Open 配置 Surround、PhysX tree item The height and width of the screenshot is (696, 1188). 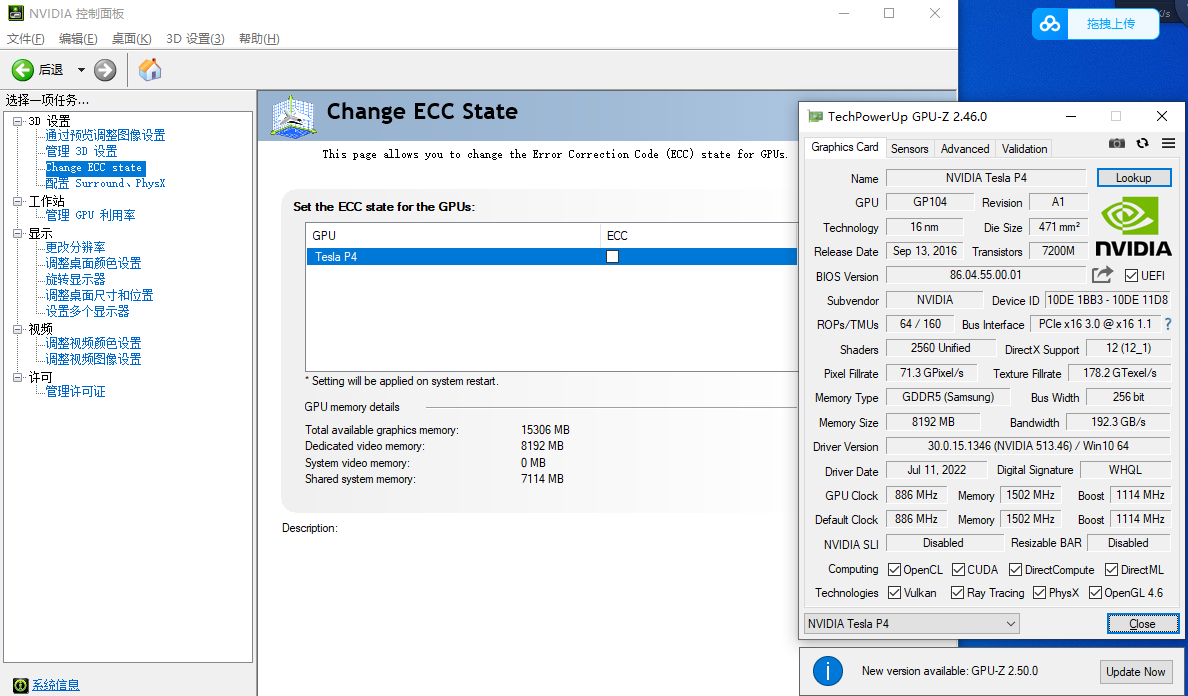(105, 183)
